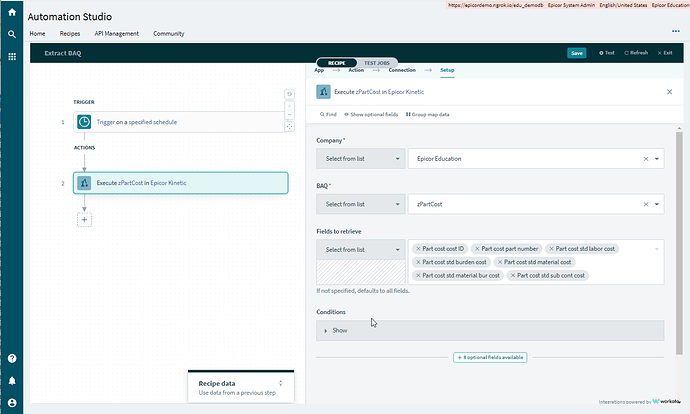Open the Home menu item
The image size is (690, 414).
tap(37, 33)
